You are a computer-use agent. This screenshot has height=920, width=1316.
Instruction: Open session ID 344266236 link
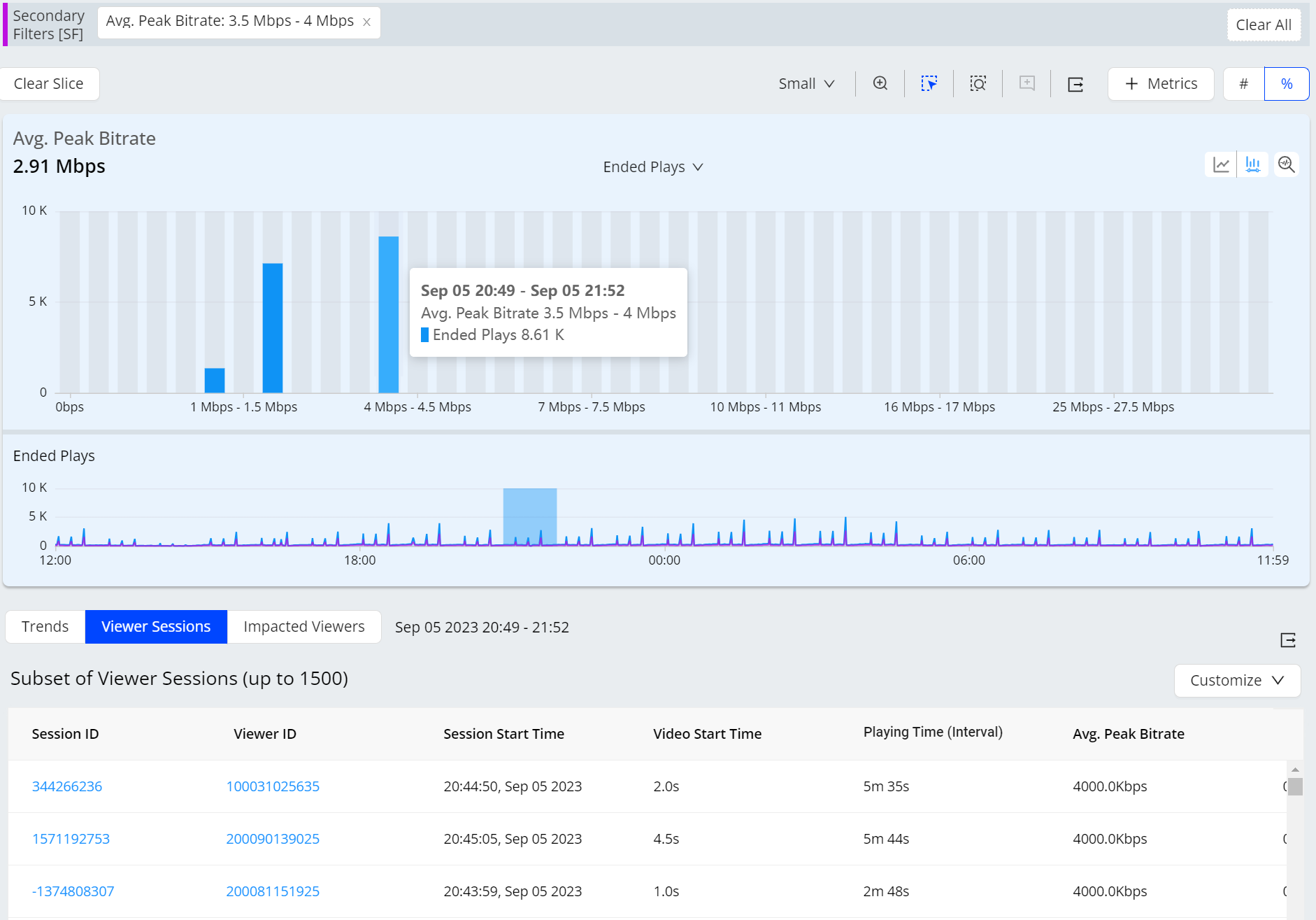pyautogui.click(x=67, y=786)
